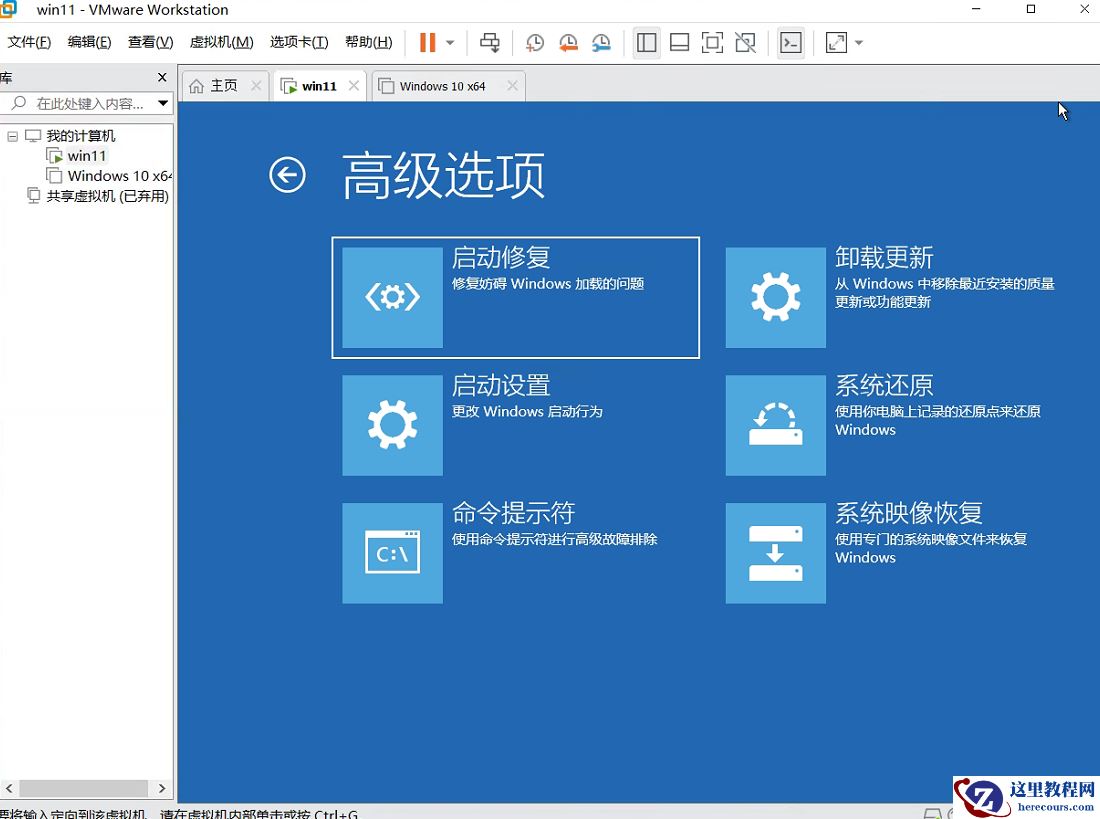
Task: Show the thumbnail bar view
Action: [680, 42]
